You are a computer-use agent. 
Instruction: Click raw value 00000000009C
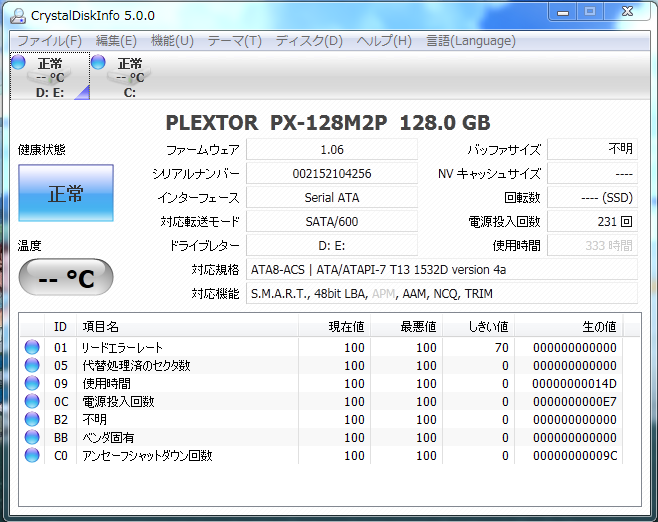(x=574, y=456)
